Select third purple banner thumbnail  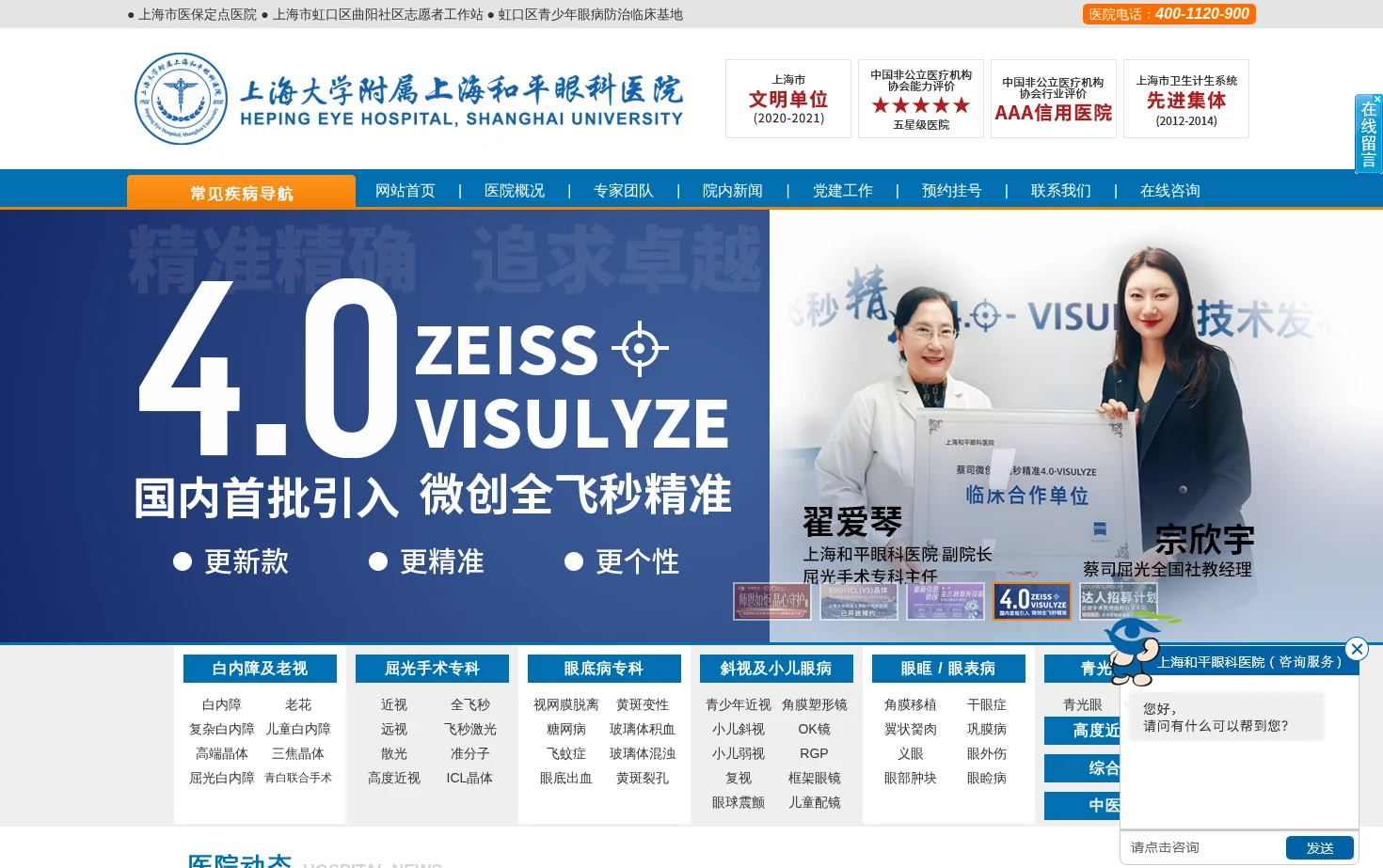point(946,601)
